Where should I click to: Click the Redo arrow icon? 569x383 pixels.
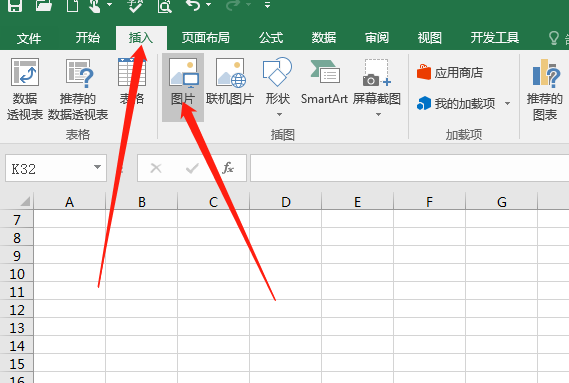[233, 5]
